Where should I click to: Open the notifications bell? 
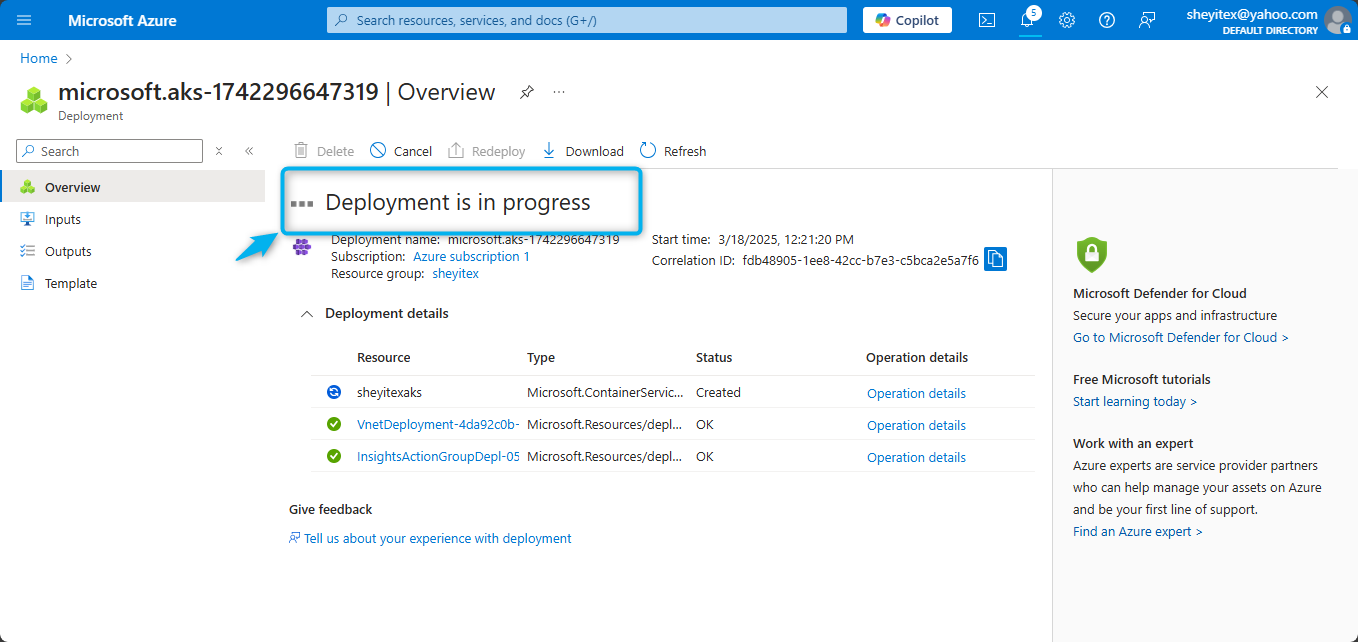[x=1027, y=20]
